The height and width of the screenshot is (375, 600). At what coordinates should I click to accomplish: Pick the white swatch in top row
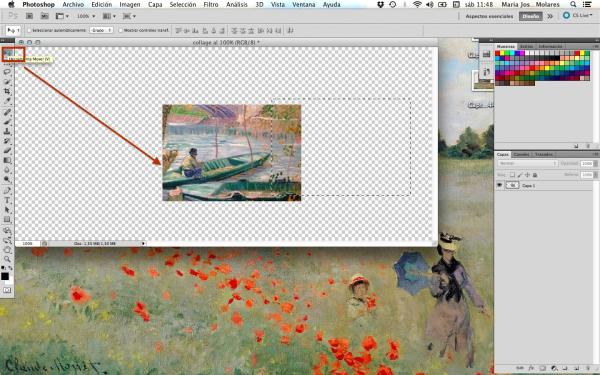pos(528,54)
